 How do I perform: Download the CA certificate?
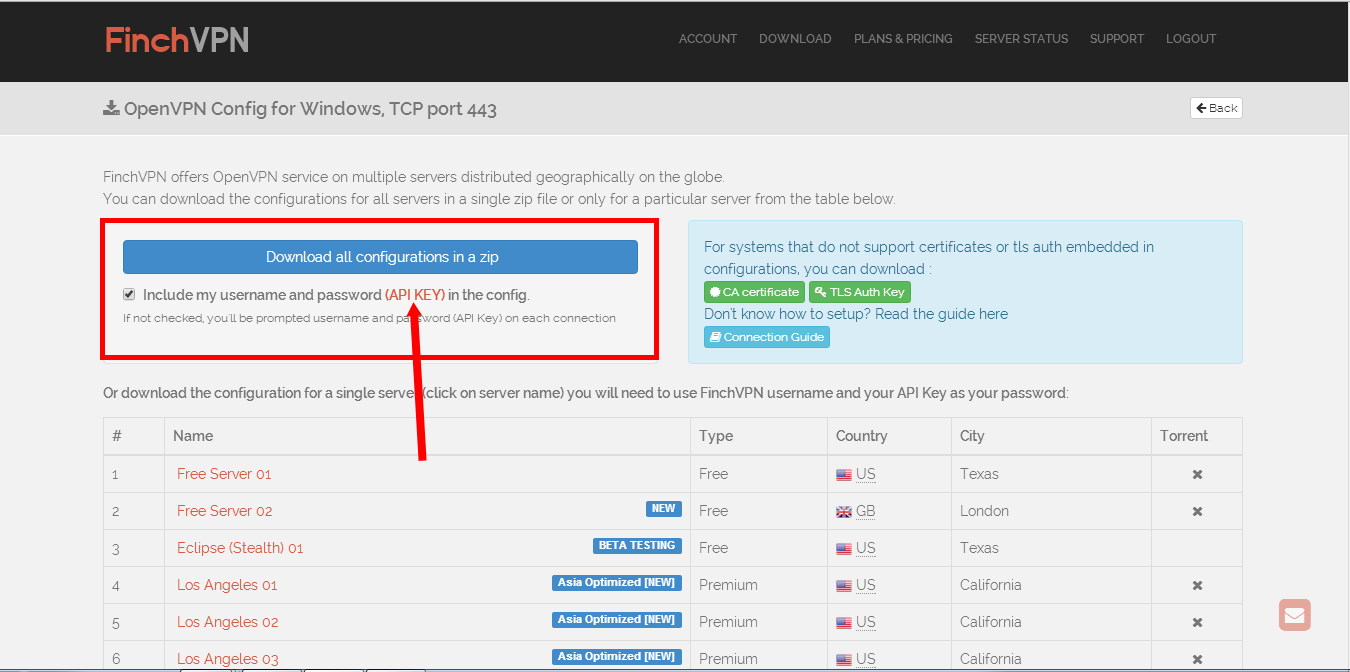pos(754,292)
